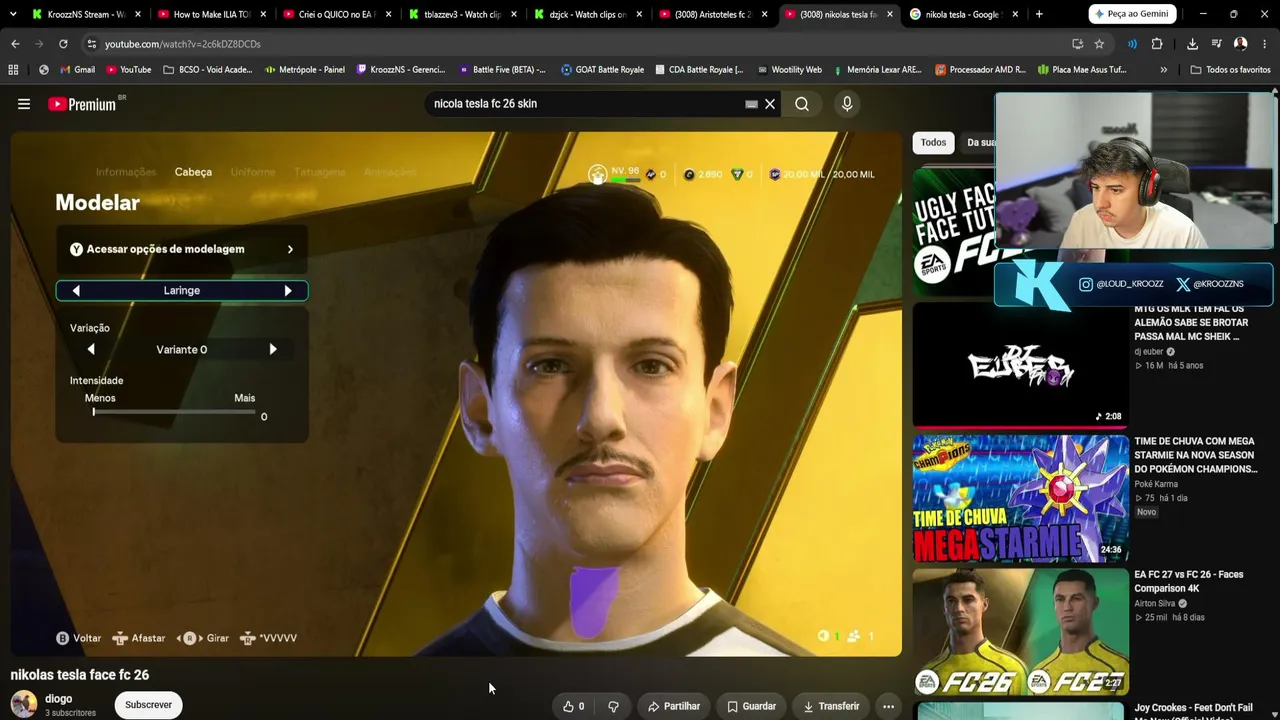Open the browser downloads icon
The image size is (1280, 720).
(1192, 44)
